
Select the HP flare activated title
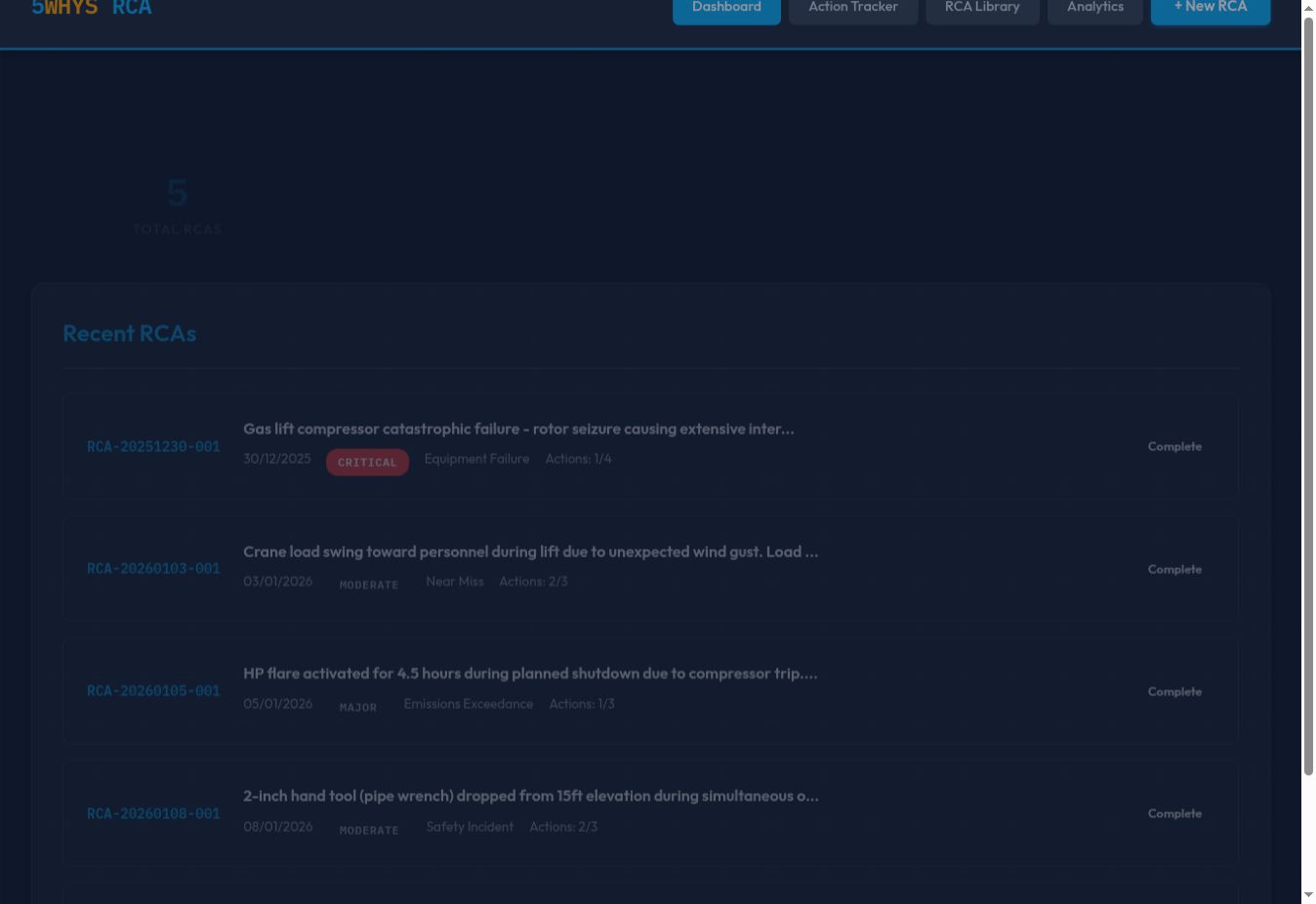coord(530,674)
